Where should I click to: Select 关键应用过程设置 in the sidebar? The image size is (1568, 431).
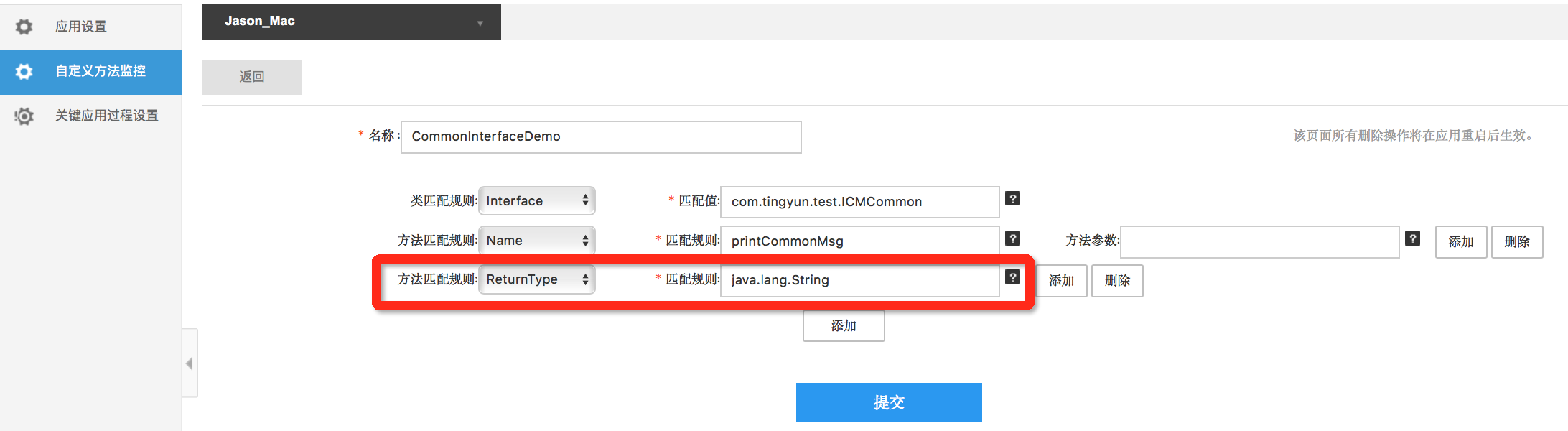(106, 116)
